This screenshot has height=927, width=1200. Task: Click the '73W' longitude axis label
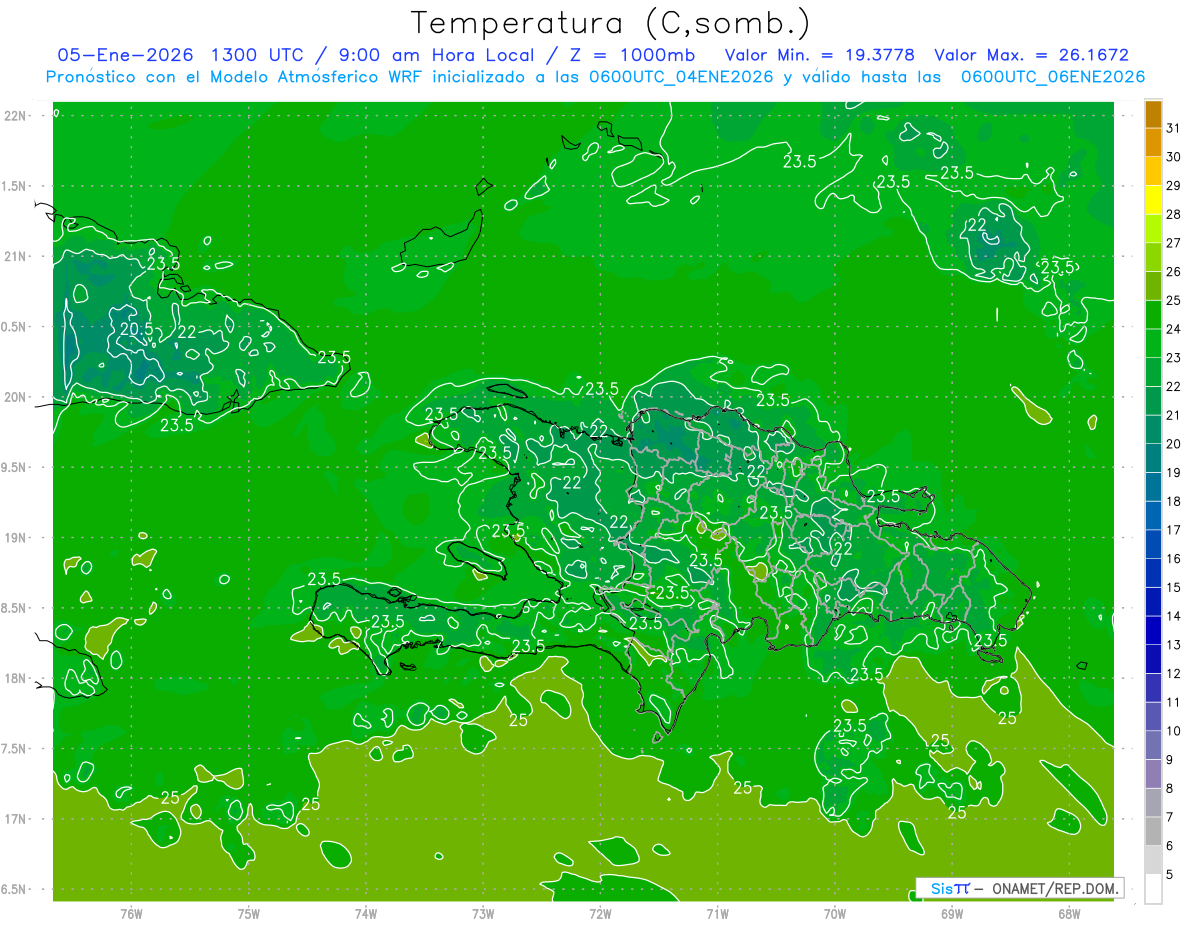click(483, 913)
